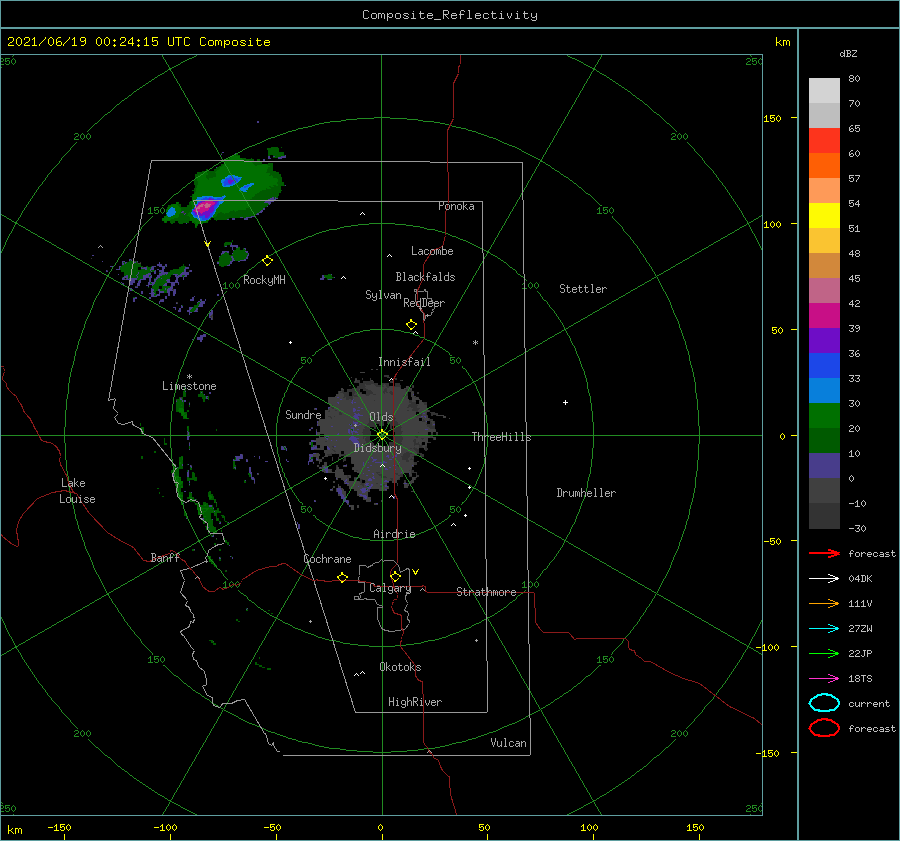
Task: Click the ThreeHills city label
Action: click(x=502, y=437)
